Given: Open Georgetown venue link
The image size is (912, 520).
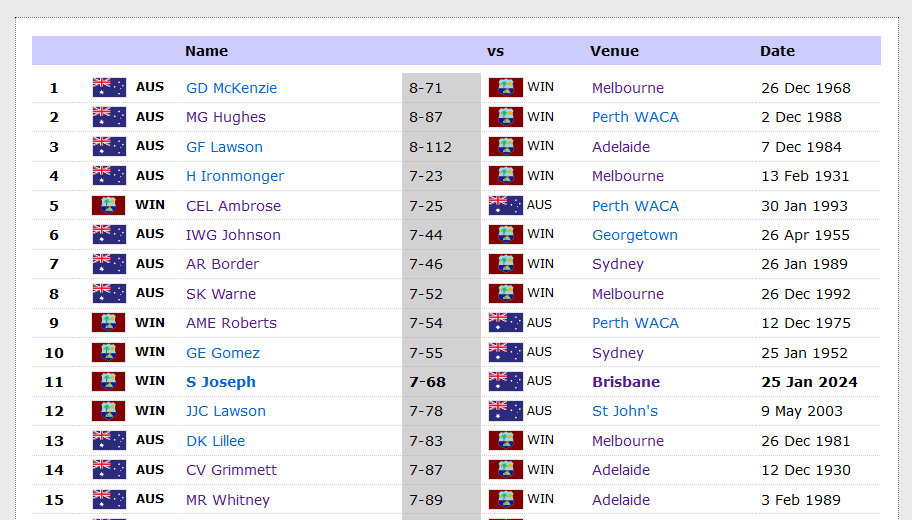Looking at the screenshot, I should point(635,235).
